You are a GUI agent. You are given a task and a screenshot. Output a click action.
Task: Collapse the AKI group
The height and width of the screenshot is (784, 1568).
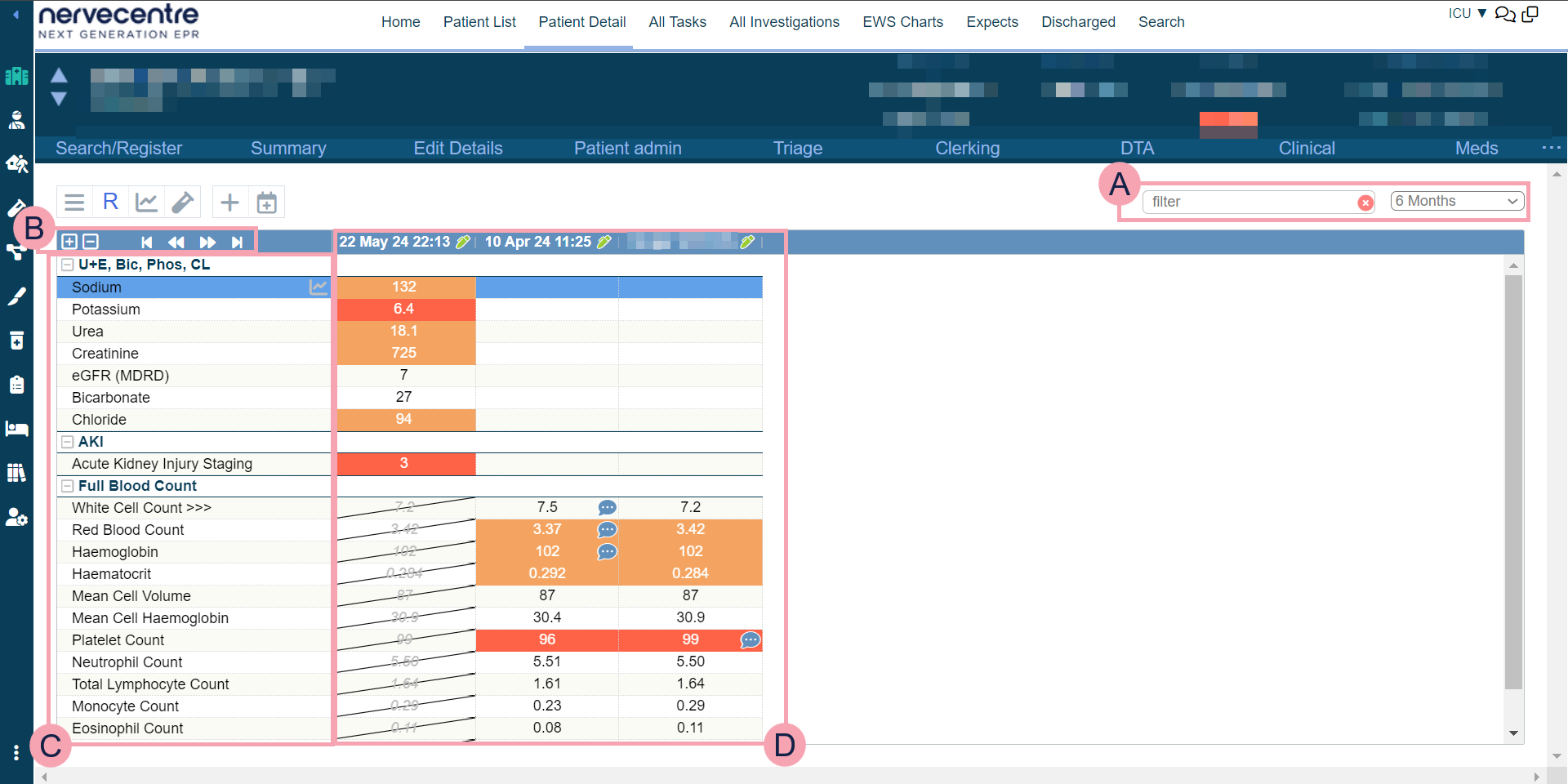68,442
